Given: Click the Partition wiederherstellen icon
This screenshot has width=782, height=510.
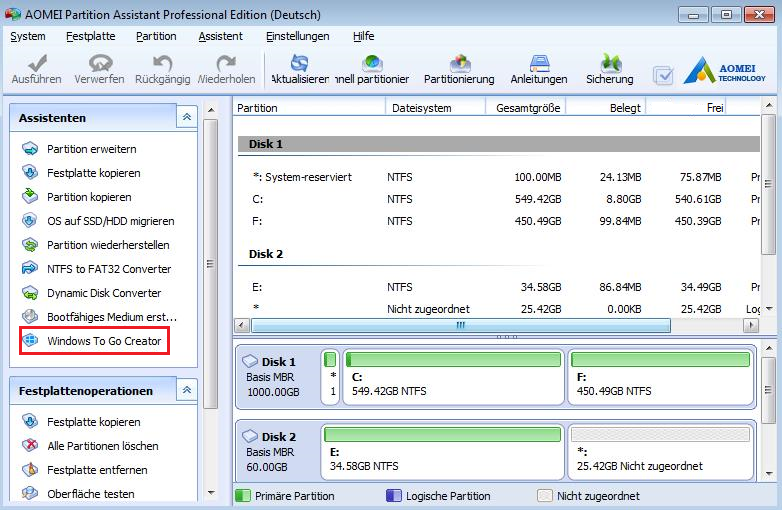Looking at the screenshot, I should click(x=30, y=244).
